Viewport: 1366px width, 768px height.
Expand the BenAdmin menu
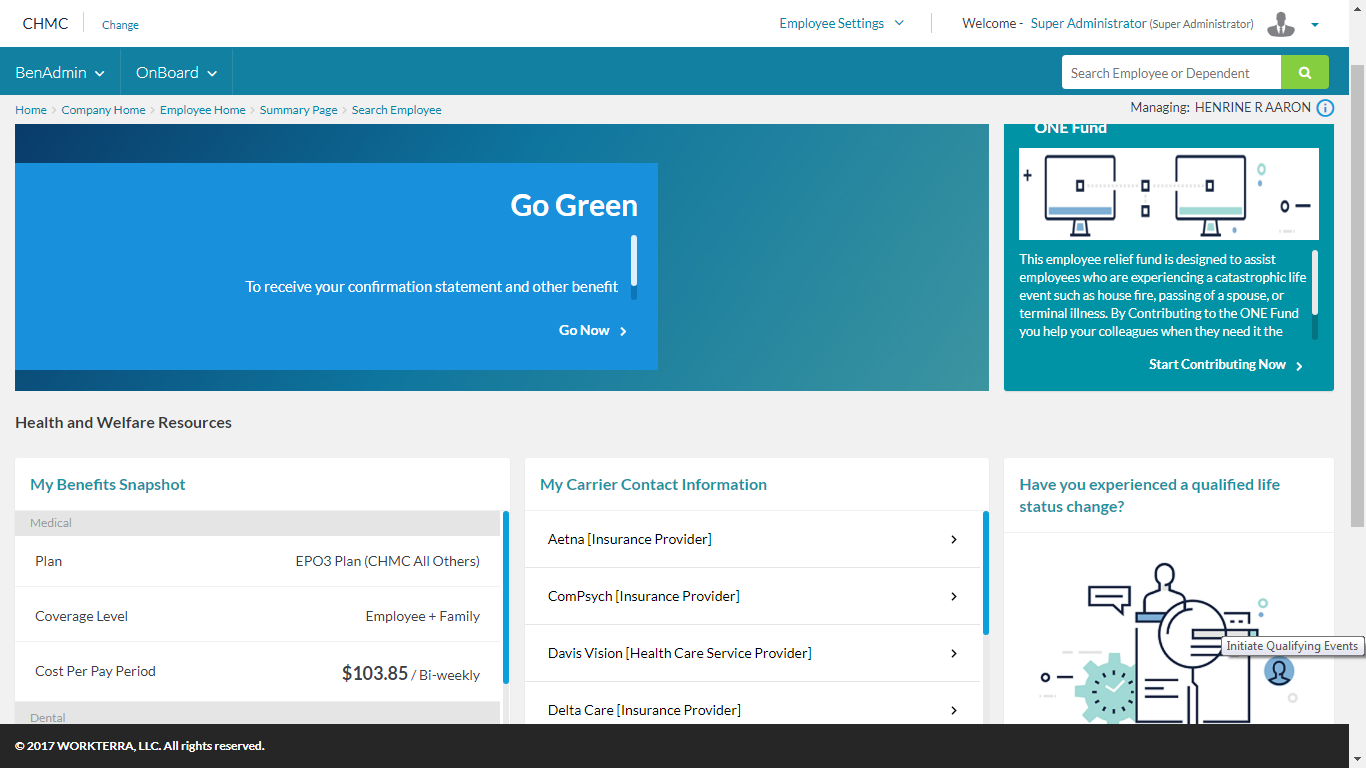[60, 73]
